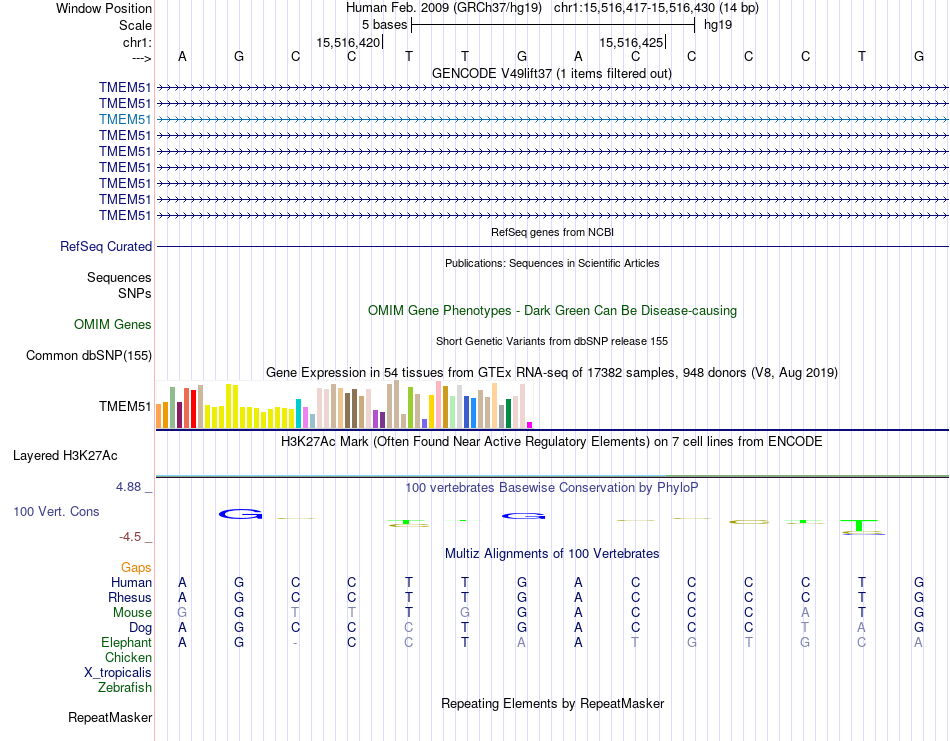Select the Scale track label
Image resolution: width=950 pixels, height=741 pixels.
tap(135, 25)
